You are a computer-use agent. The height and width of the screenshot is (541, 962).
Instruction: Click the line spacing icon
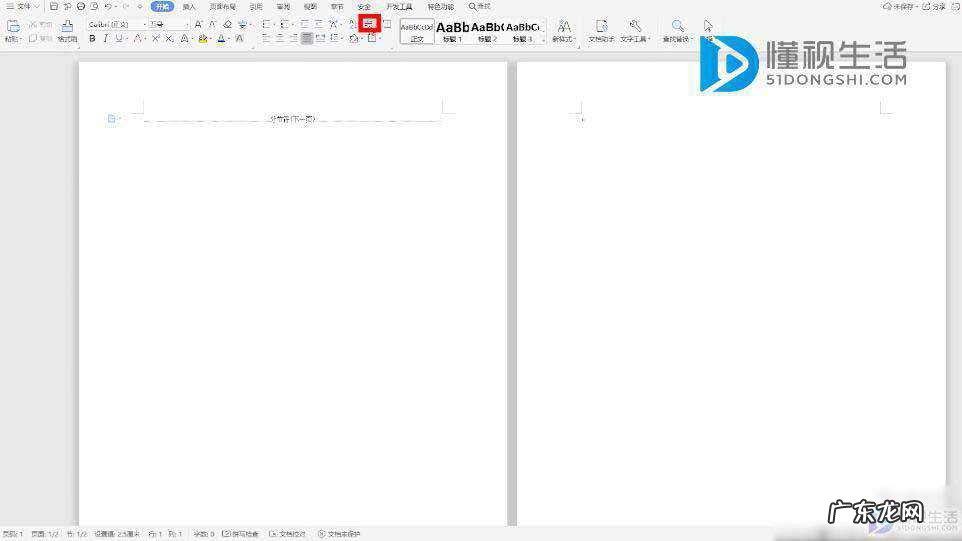click(x=334, y=38)
